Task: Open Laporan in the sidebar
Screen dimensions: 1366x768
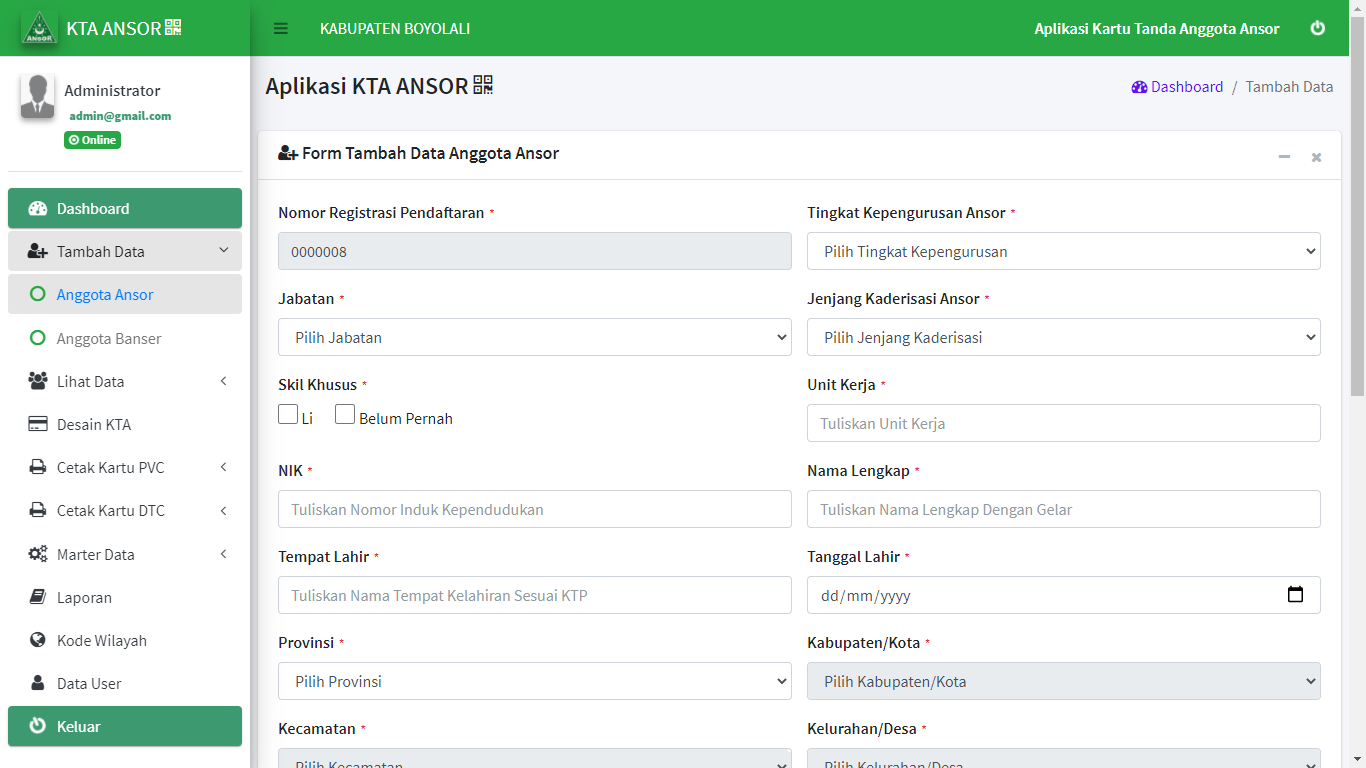Action: click(x=84, y=598)
